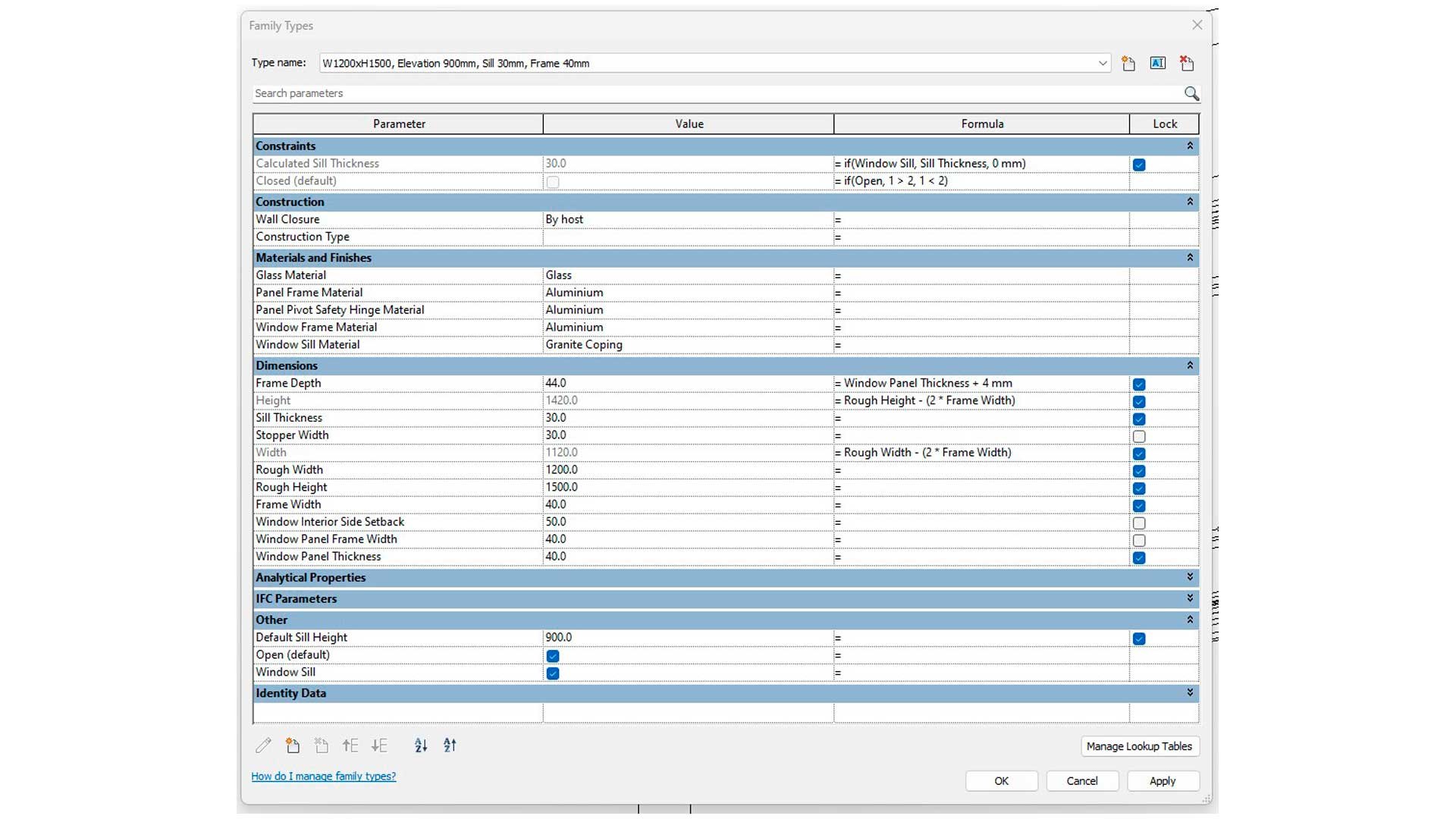
Task: Open the 'How do I manage family types?' link
Action: (x=324, y=777)
